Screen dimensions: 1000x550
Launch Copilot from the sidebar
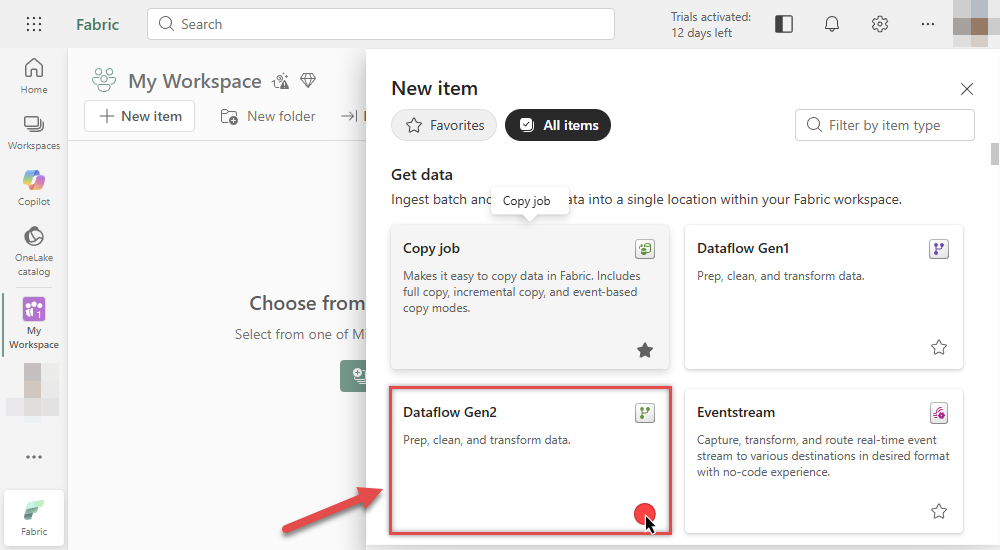(34, 188)
